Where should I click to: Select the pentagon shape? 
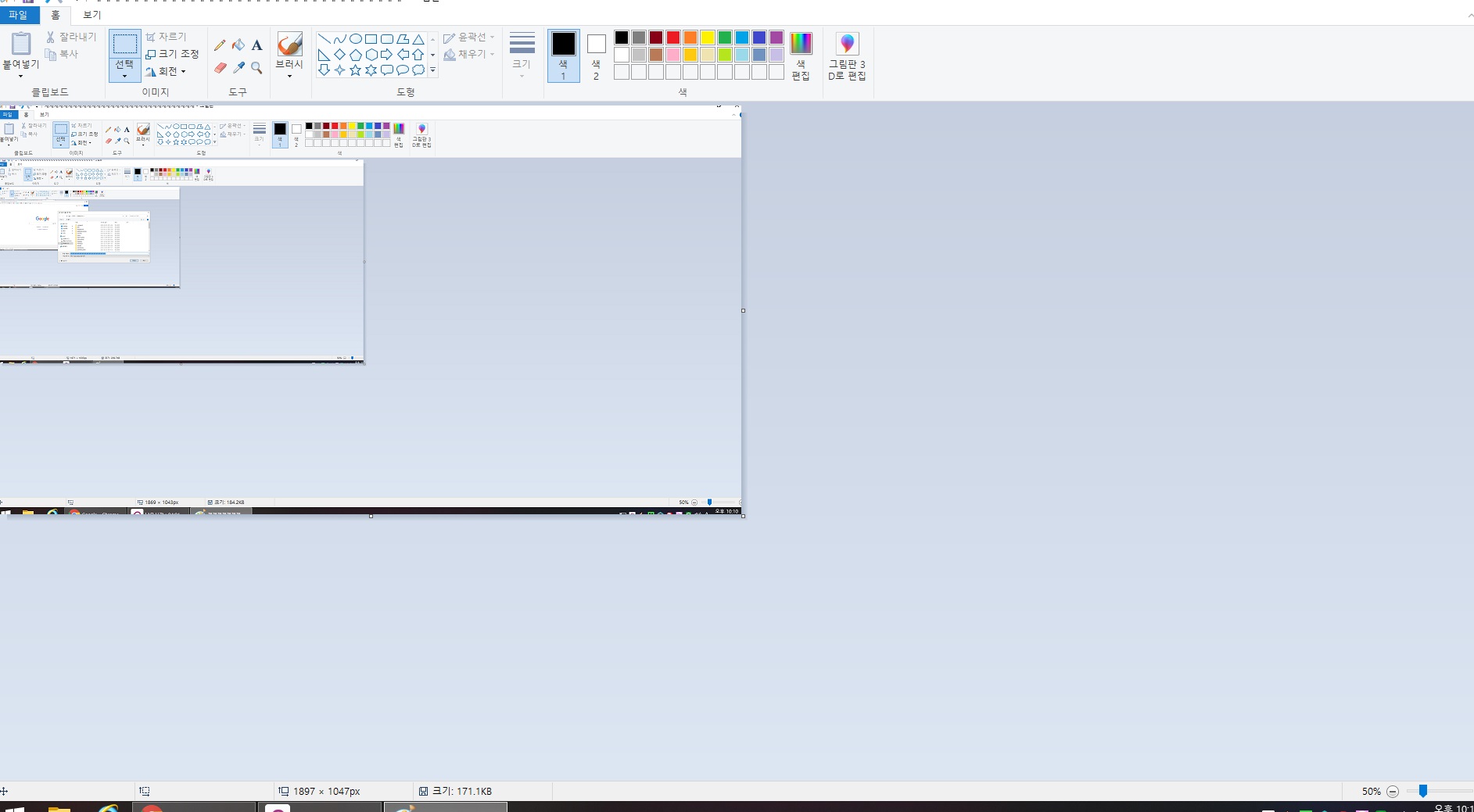355,55
